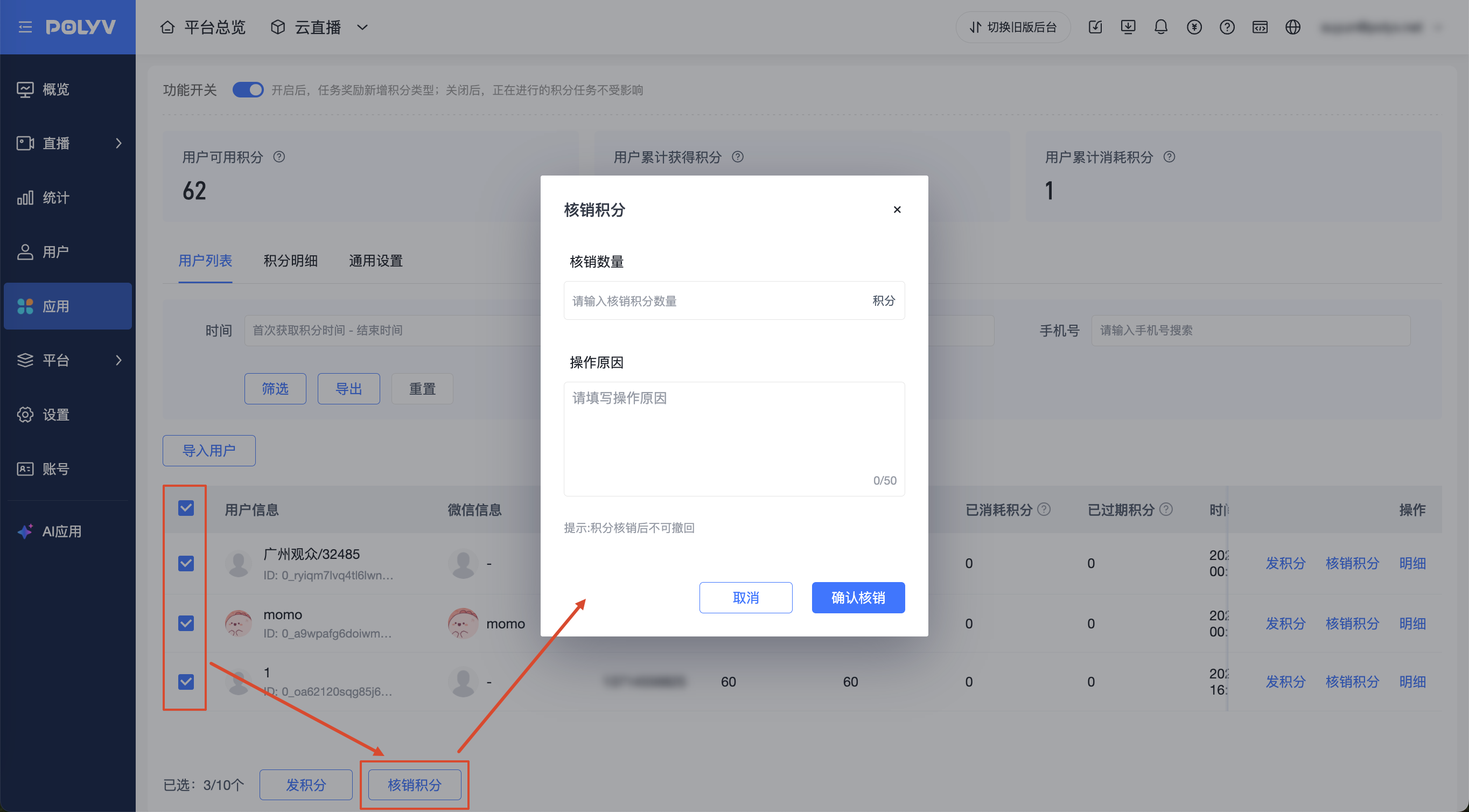Viewport: 1469px width, 812px height.
Task: Focus the 手机号 search field
Action: (x=1250, y=330)
